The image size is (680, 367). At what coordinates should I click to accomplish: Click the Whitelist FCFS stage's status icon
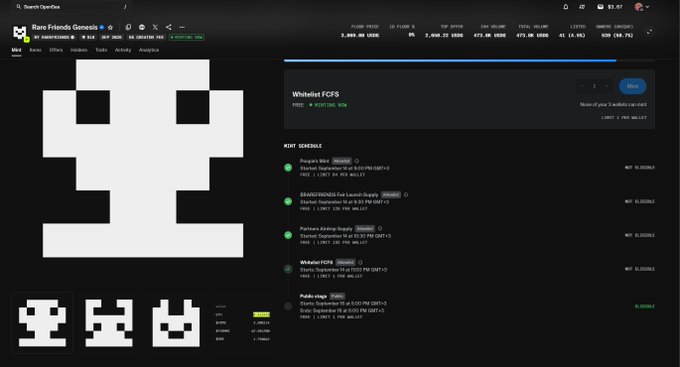[x=288, y=269]
